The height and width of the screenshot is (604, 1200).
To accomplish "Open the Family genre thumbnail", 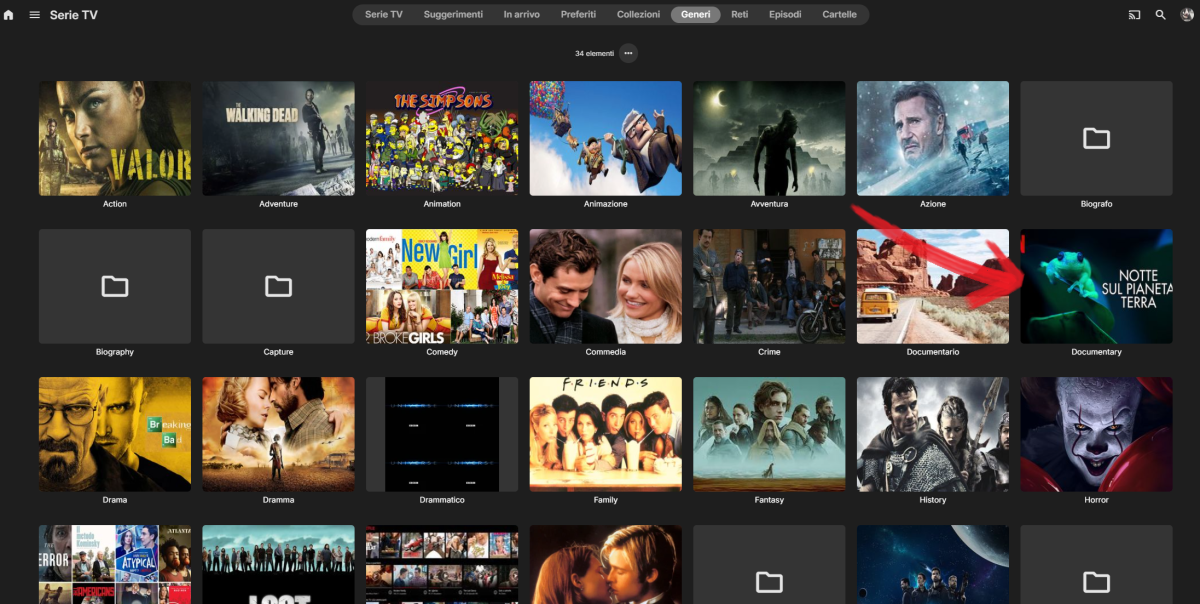I will pos(606,434).
